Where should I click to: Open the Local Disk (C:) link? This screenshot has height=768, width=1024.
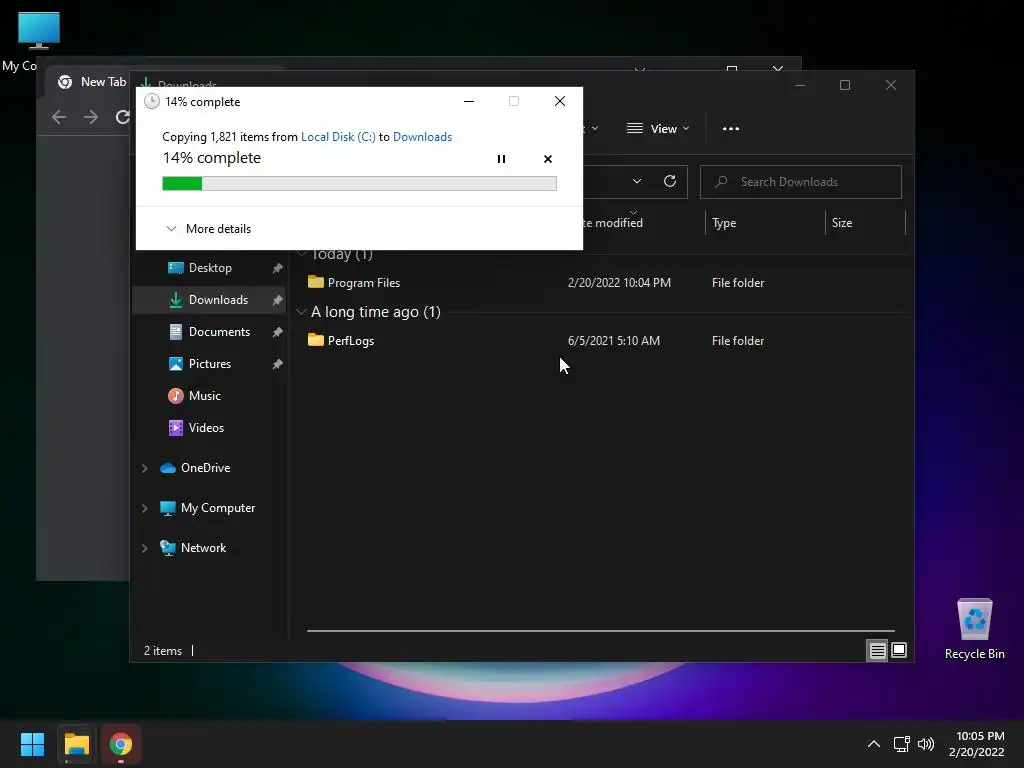click(x=338, y=136)
